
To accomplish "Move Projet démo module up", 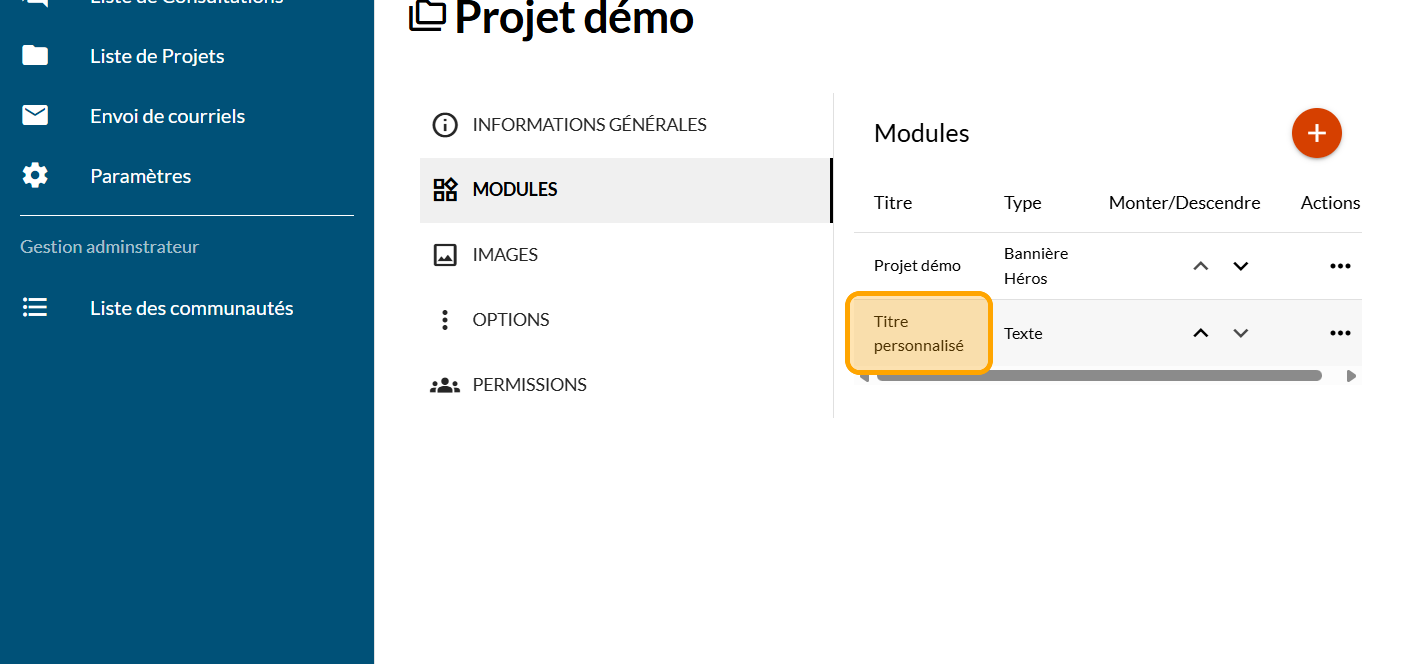I will click(x=1201, y=266).
